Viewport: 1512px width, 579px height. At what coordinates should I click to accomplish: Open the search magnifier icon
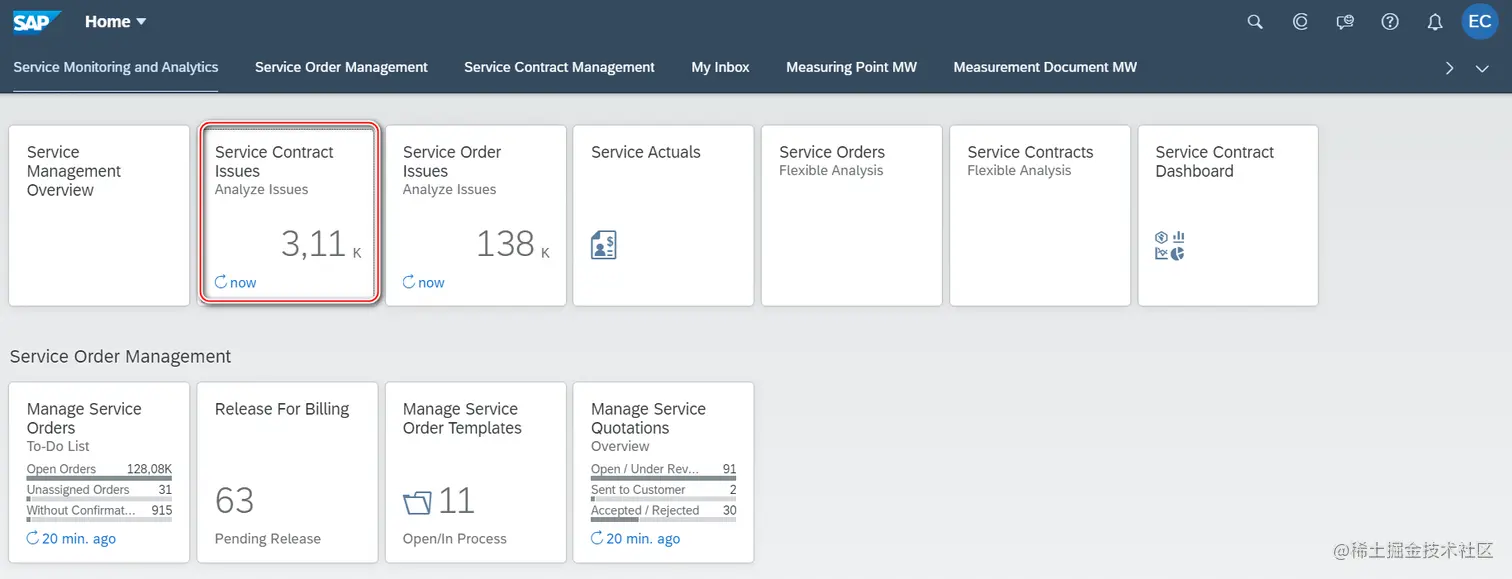point(1255,22)
